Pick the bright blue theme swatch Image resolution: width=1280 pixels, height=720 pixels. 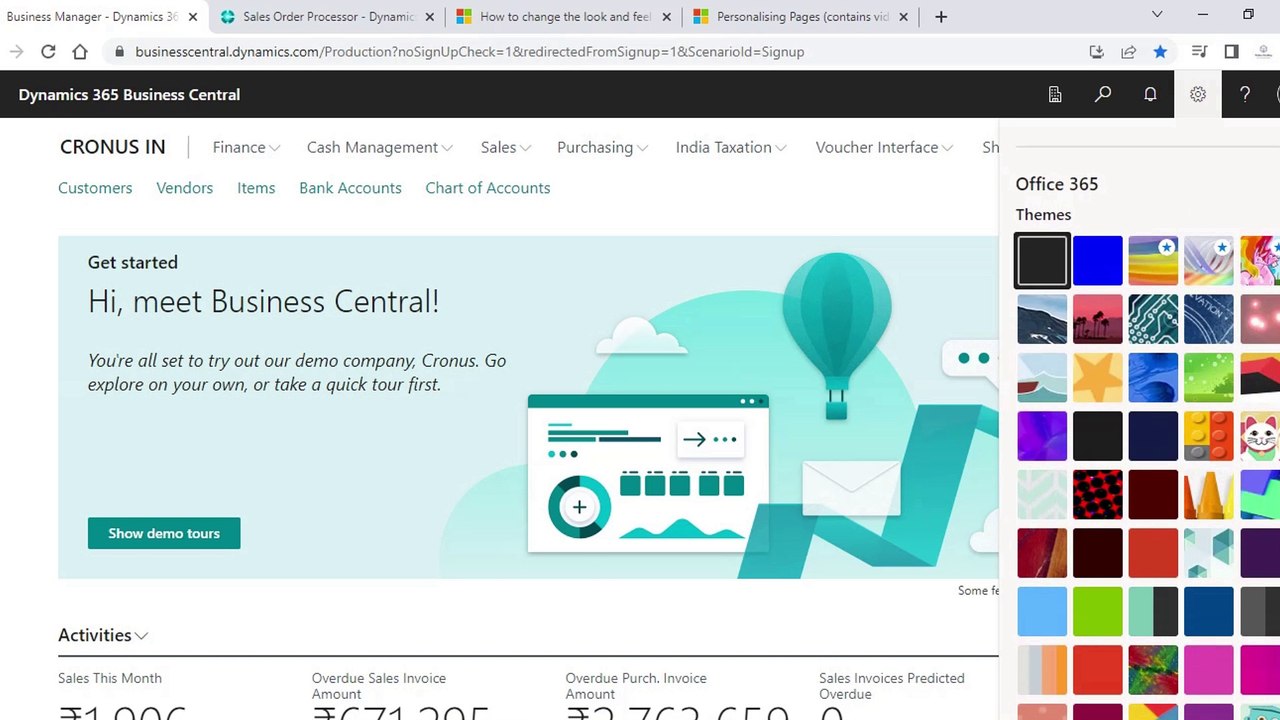[x=1098, y=261]
